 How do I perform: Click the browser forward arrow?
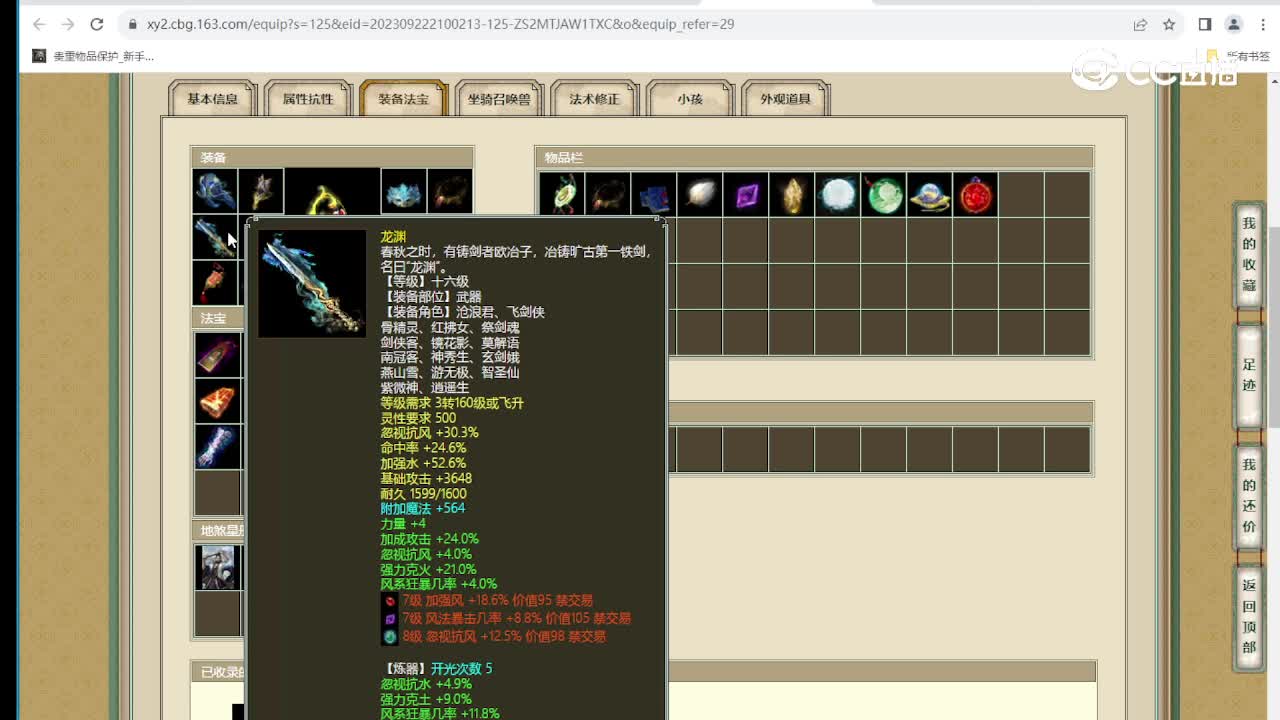[x=68, y=24]
